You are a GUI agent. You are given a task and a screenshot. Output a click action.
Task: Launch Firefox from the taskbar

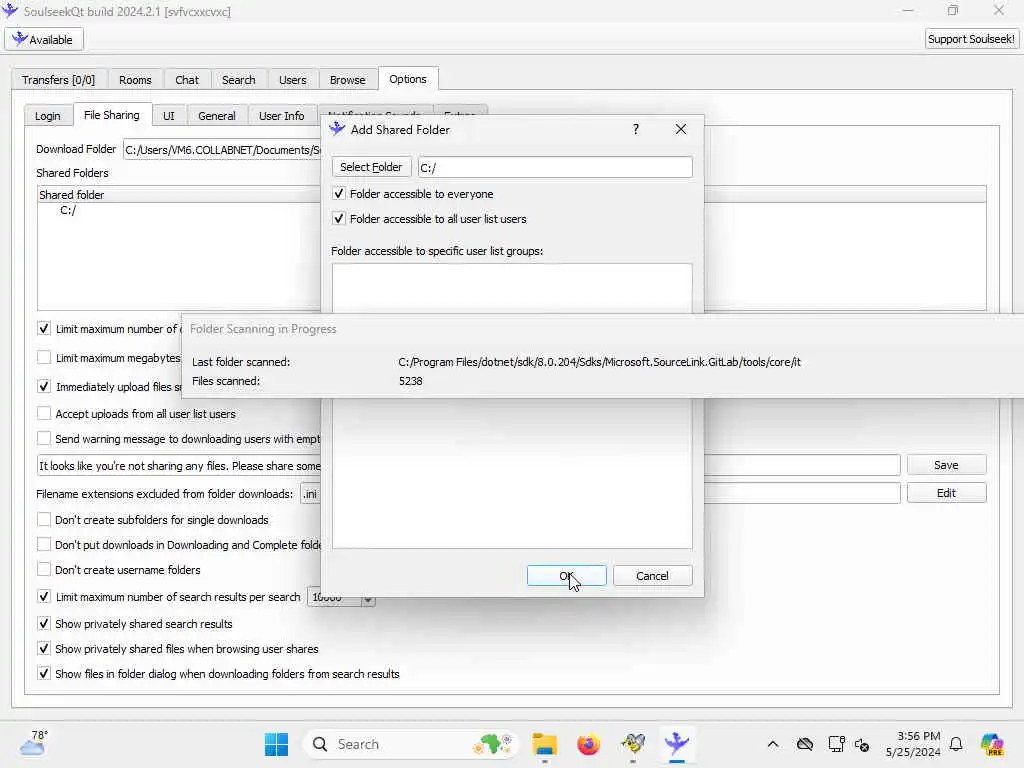(x=588, y=744)
